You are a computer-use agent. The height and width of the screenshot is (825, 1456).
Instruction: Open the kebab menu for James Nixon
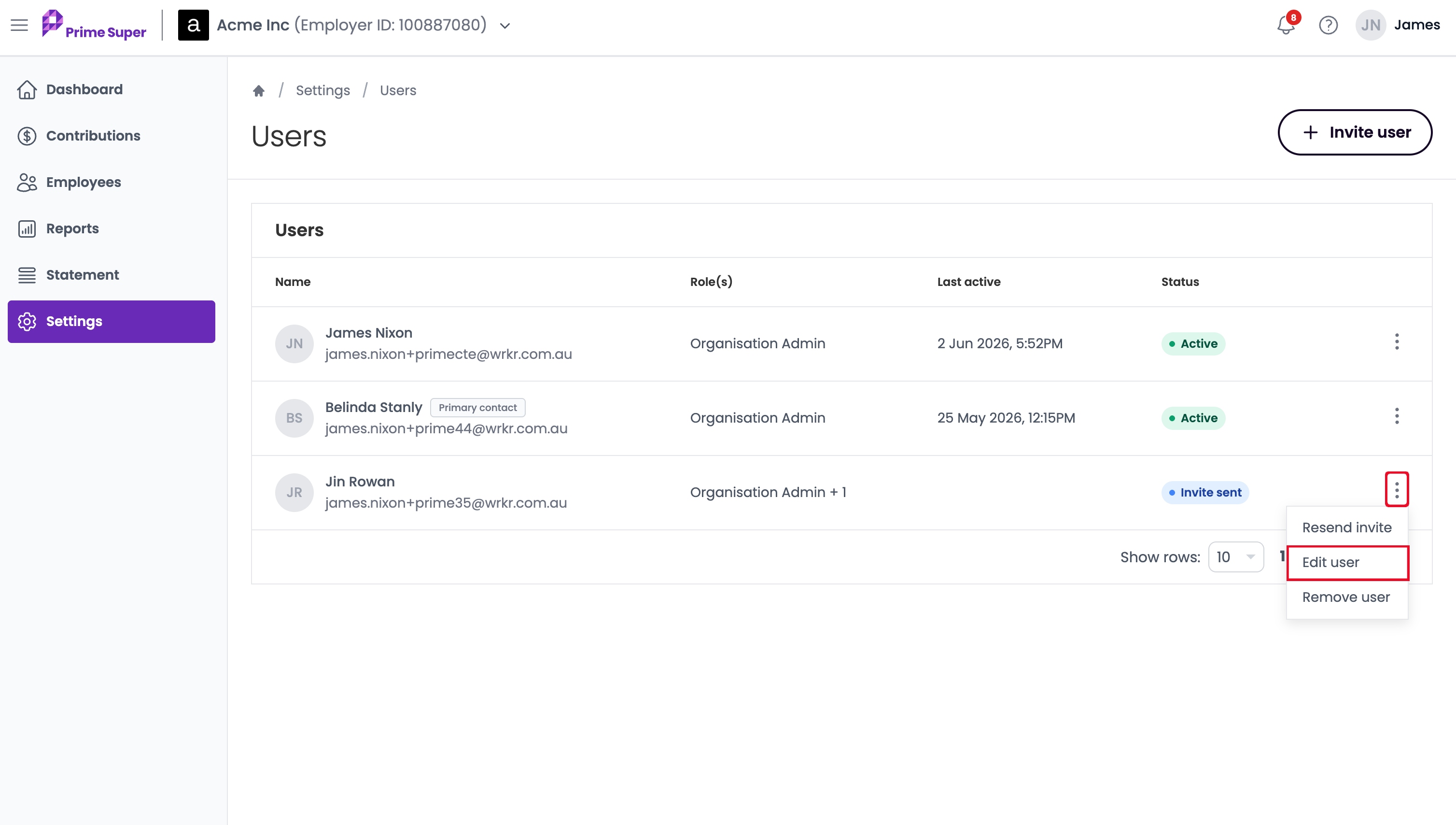(1397, 341)
